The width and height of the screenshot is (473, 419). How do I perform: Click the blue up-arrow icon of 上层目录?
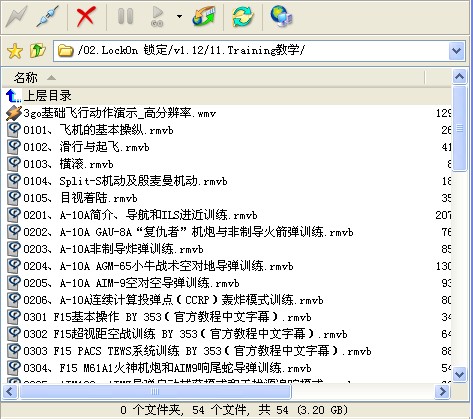pos(13,96)
